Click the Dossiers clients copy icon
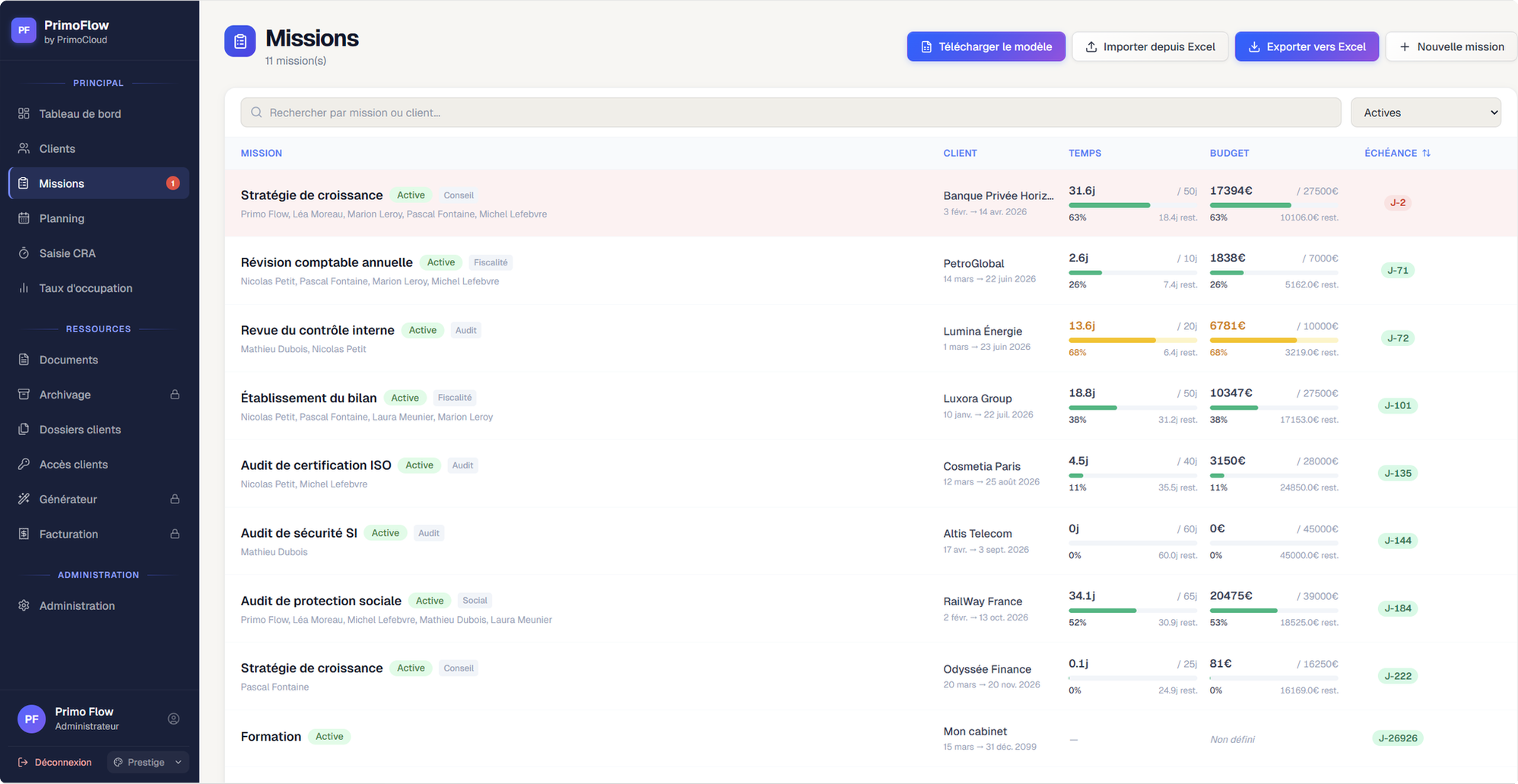 24,430
